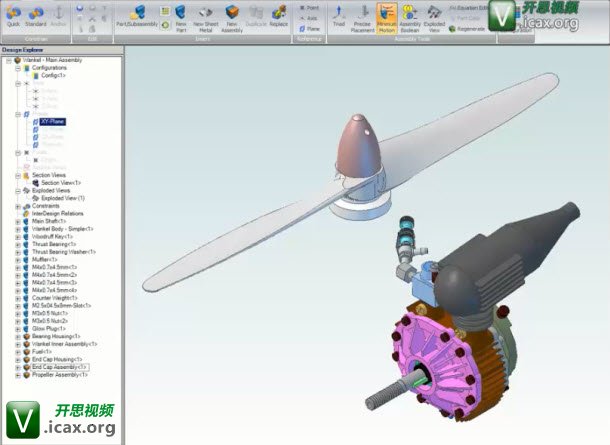Toggle Minimum Motion mode
The image size is (610, 445).
(387, 18)
